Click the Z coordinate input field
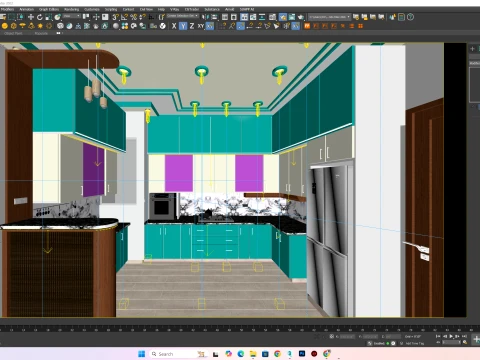The height and width of the screenshot is (360, 480). pyautogui.click(x=393, y=337)
